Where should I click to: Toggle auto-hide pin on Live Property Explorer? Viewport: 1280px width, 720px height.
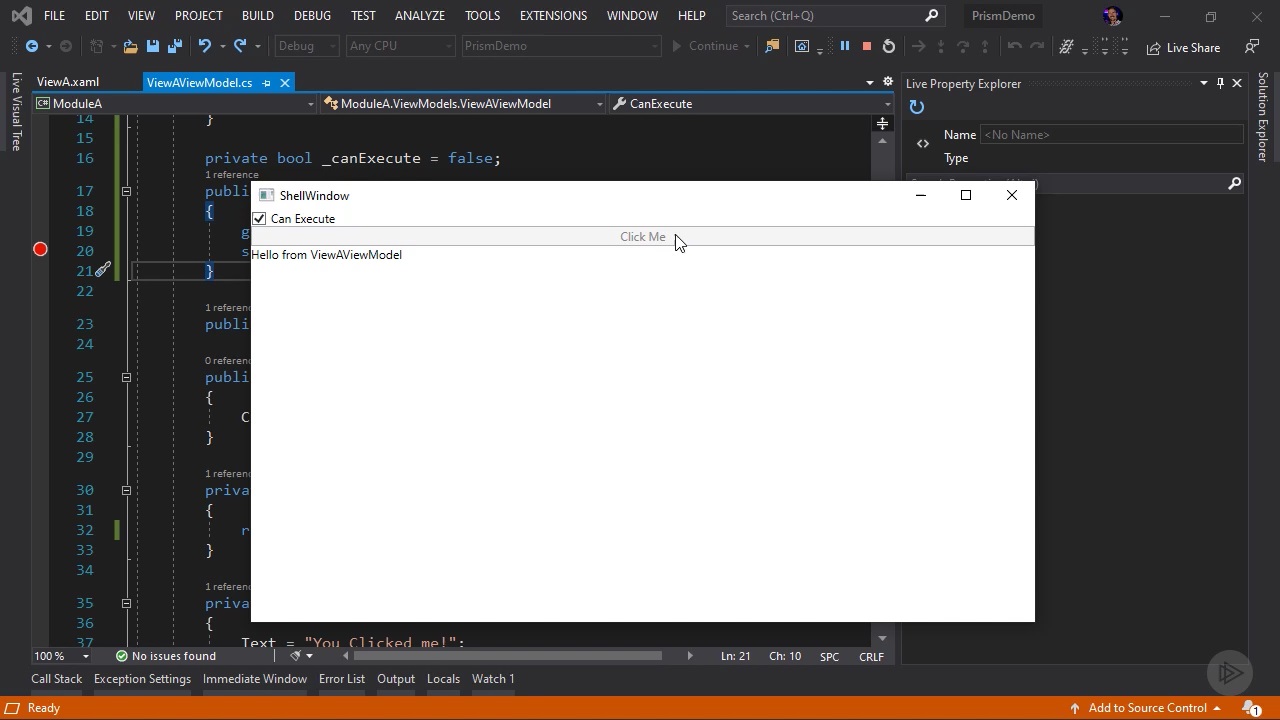click(1220, 83)
